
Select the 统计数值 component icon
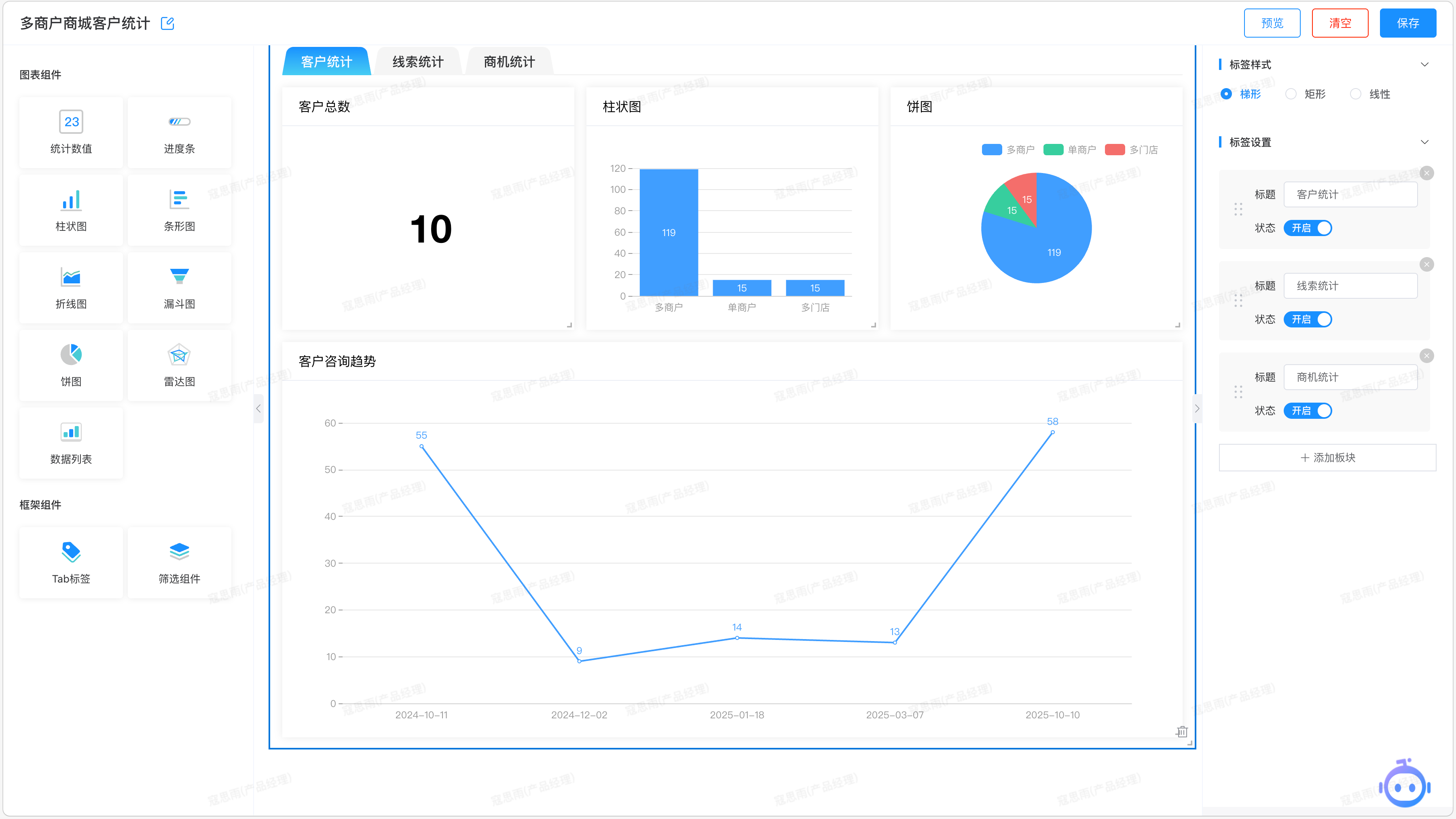(x=71, y=122)
